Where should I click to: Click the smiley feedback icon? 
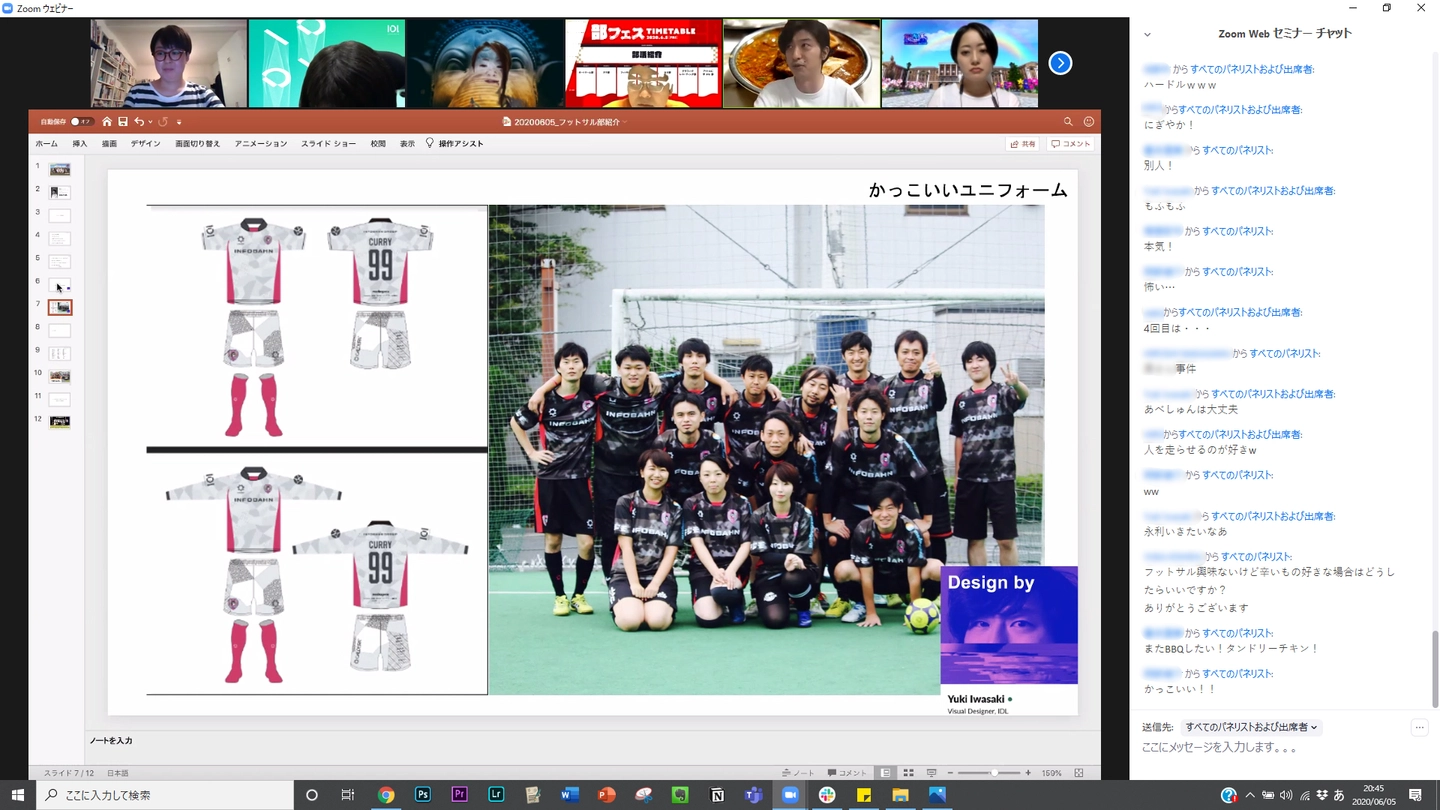click(1089, 122)
